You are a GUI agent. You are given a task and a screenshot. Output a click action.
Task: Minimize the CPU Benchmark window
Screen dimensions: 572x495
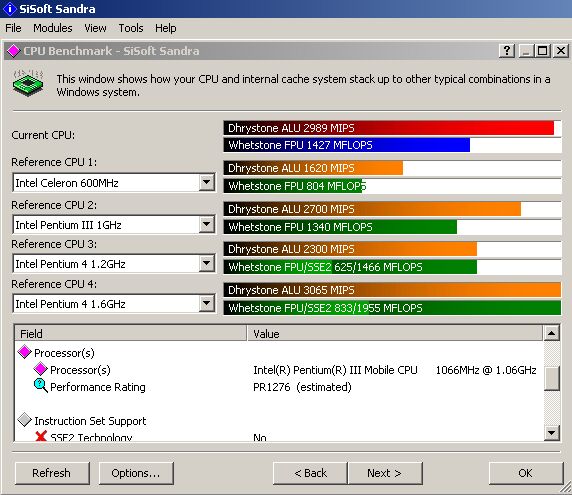coord(526,51)
